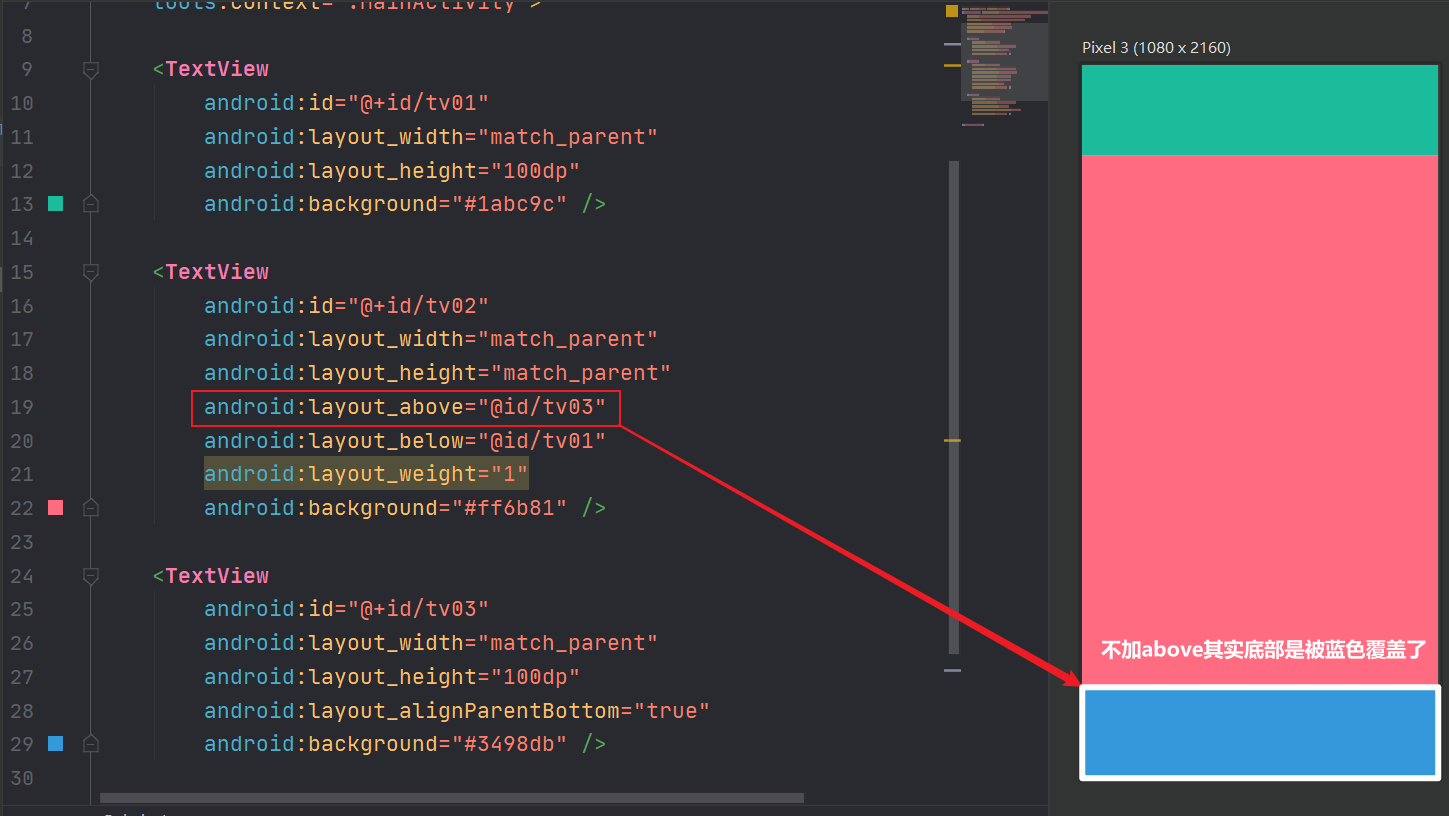This screenshot has width=1449, height=816.
Task: Click the "#1abc9c" background value
Action: point(509,204)
